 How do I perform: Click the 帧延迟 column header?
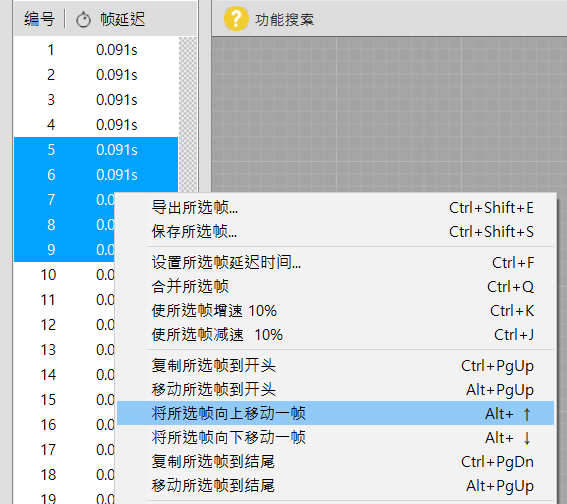(x=123, y=19)
